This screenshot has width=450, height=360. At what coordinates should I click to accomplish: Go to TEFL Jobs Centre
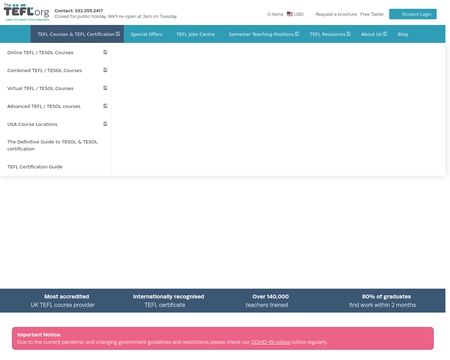[x=195, y=34]
